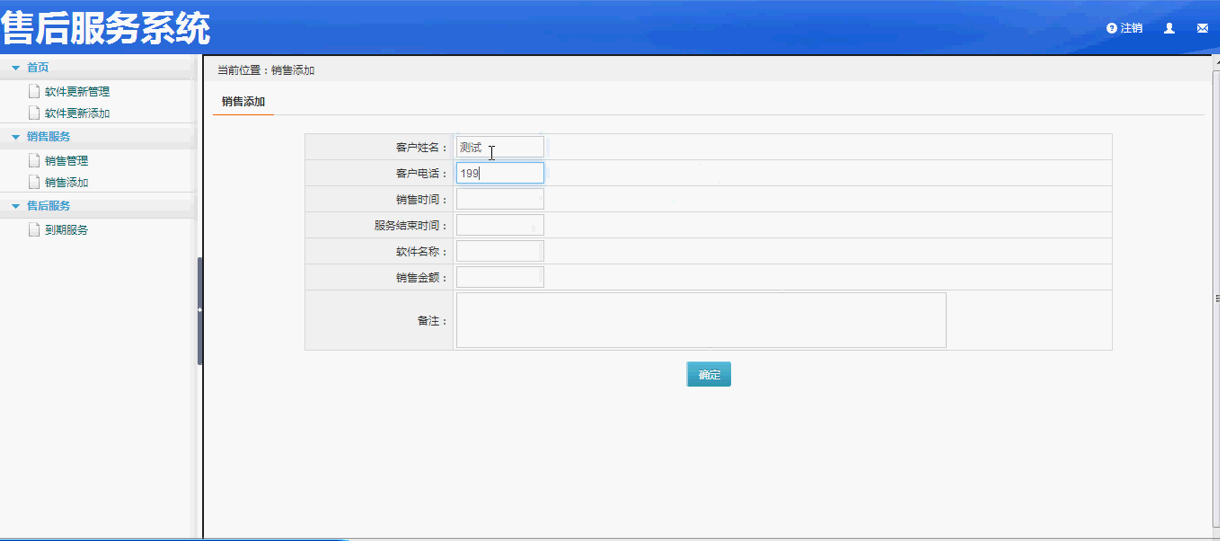The width and height of the screenshot is (1220, 541).
Task: Click the document icon beside 到期服务
Action: click(x=34, y=229)
